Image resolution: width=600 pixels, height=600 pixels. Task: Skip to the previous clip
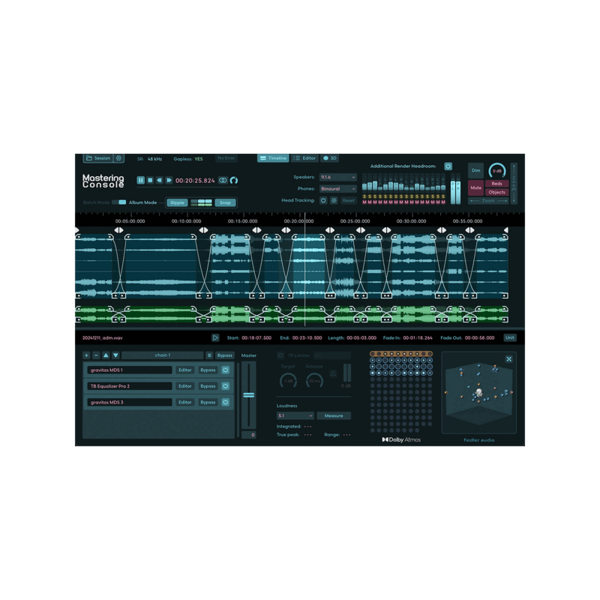click(160, 180)
